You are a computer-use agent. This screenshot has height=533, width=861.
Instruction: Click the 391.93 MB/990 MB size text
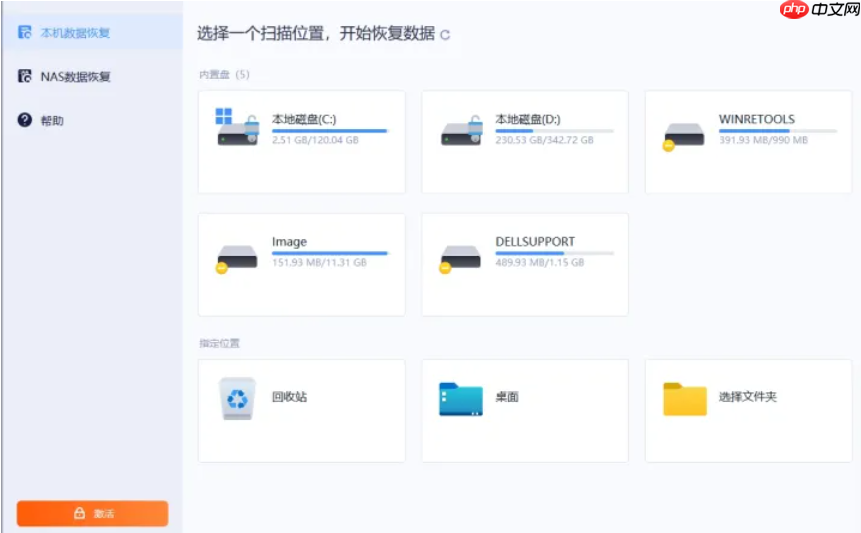(x=763, y=140)
